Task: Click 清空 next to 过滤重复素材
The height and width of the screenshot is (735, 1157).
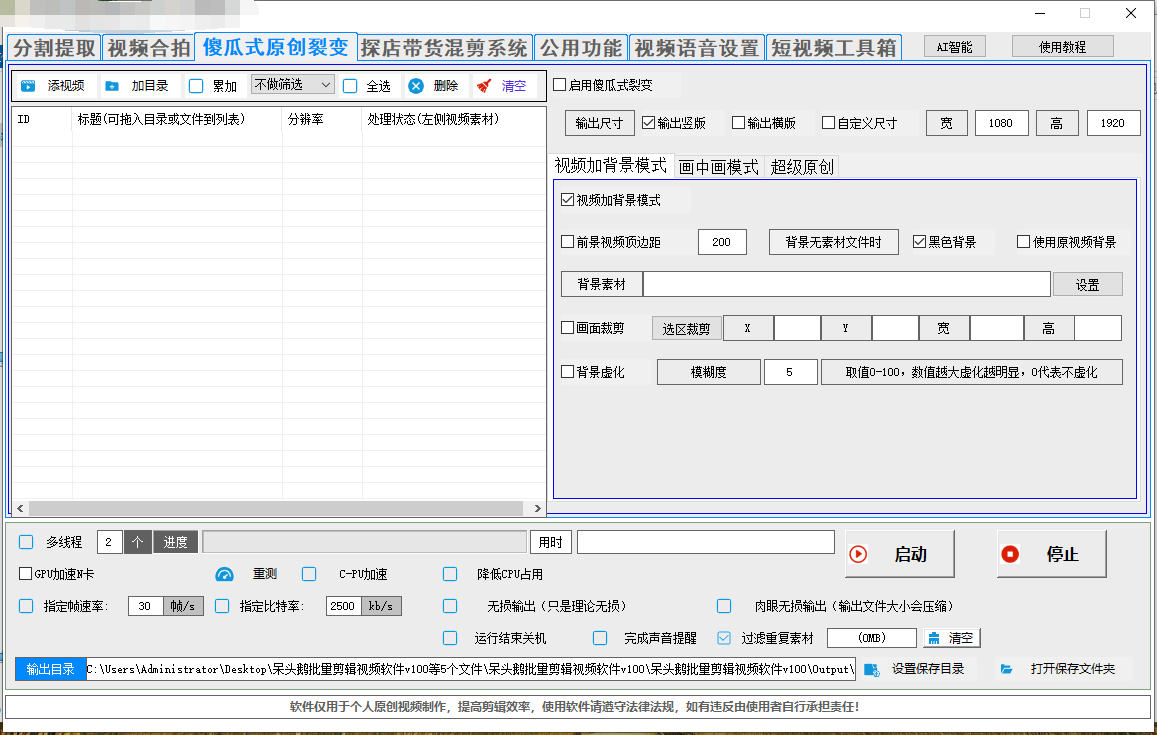Action: (x=951, y=638)
